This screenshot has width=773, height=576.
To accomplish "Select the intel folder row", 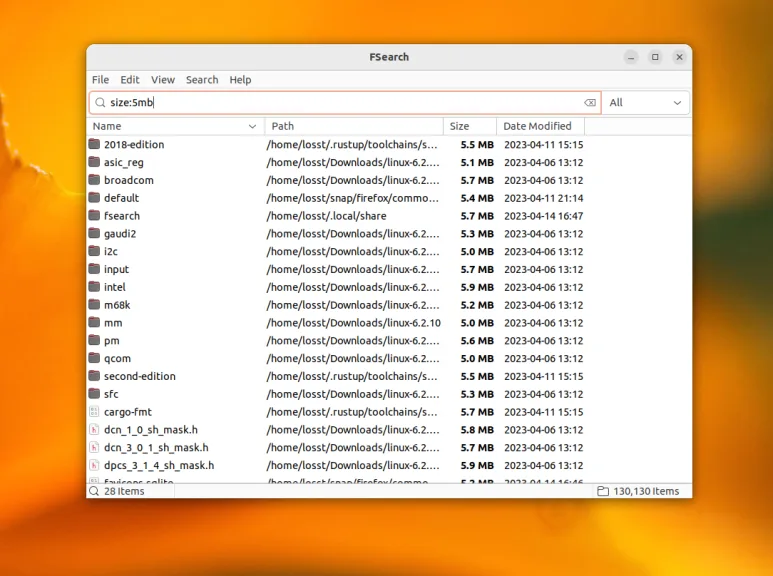I will [389, 287].
